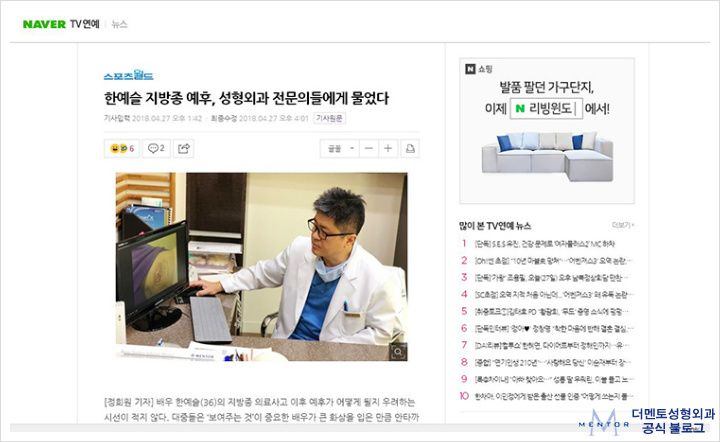The height and width of the screenshot is (442, 720).
Task: Decrease font size with minus button
Action: (x=369, y=148)
